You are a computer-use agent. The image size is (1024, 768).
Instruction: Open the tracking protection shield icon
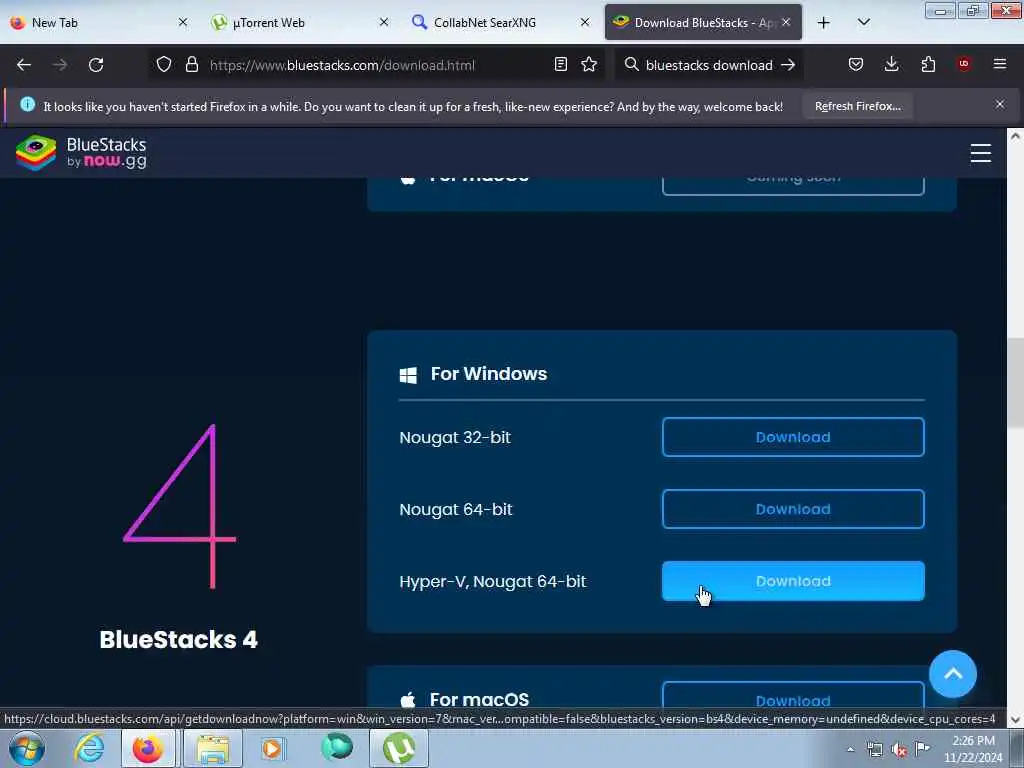(164, 64)
